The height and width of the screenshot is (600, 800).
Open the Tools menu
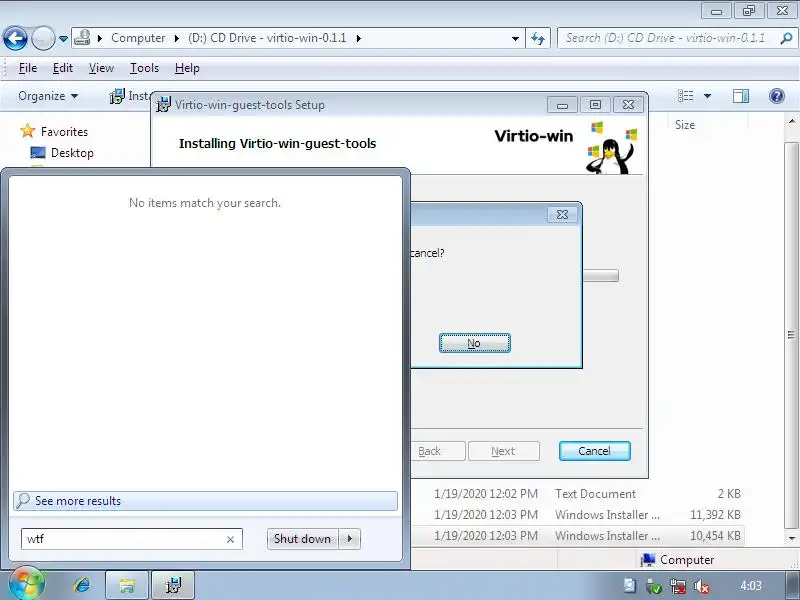pos(144,68)
